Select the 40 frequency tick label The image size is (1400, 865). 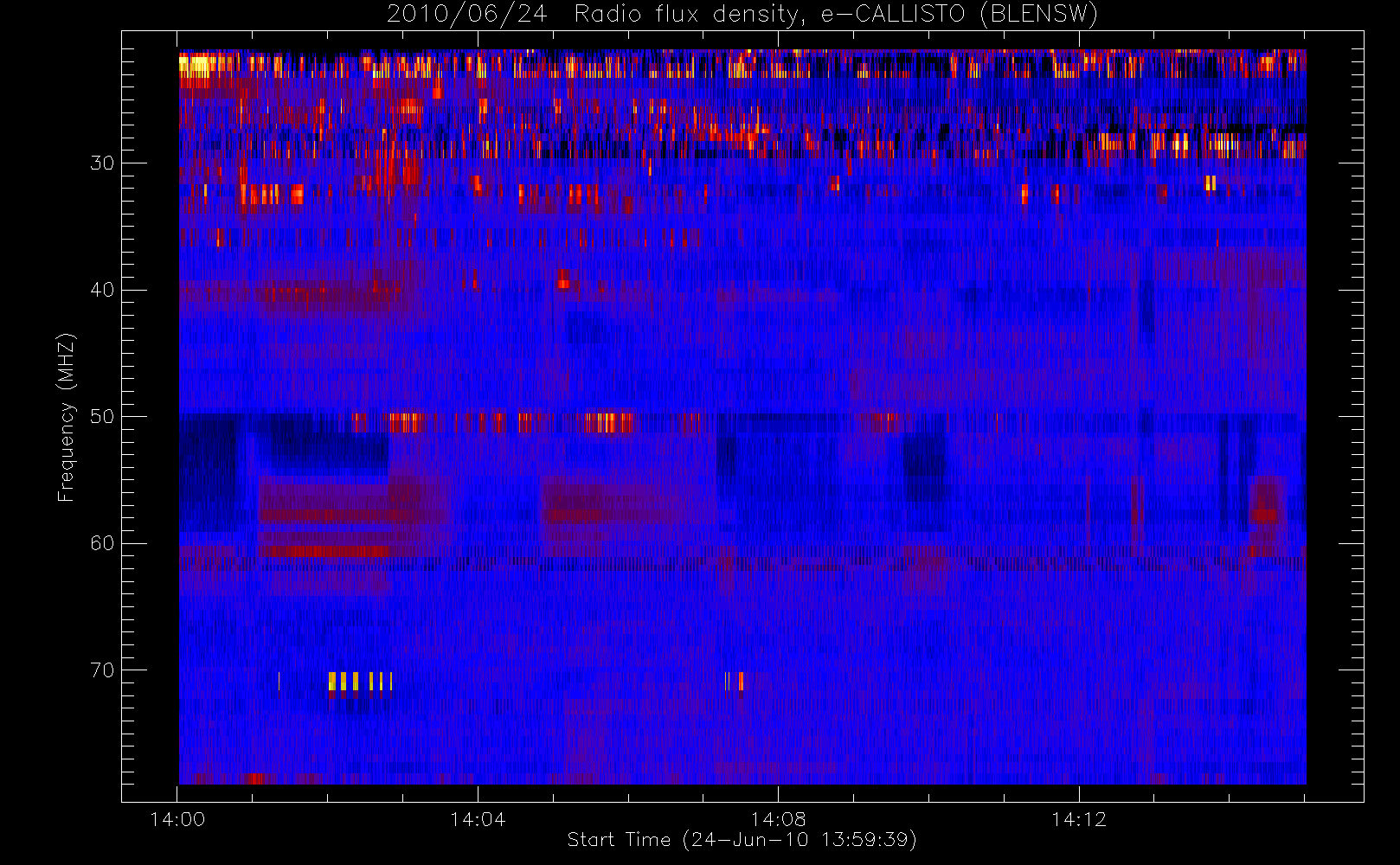[x=102, y=290]
